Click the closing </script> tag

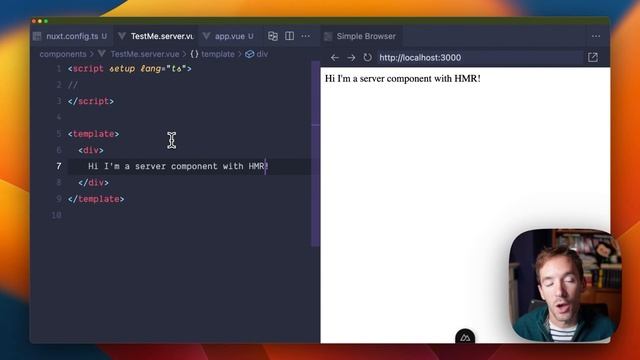(91, 101)
